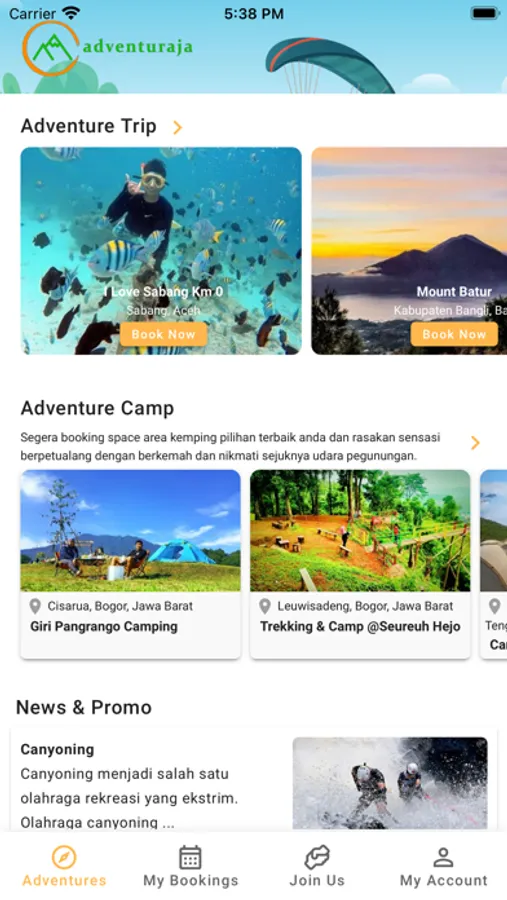Open the Canyoning news photo
The image size is (507, 900).
point(390,783)
